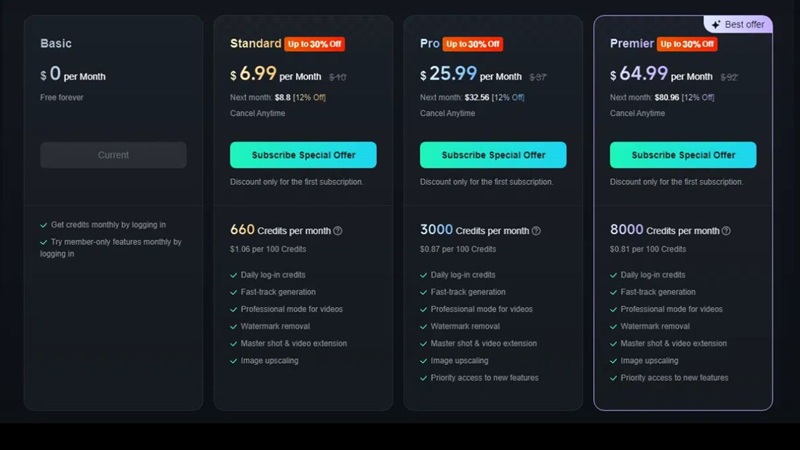The width and height of the screenshot is (800, 450).
Task: Click the Standard plan Up to 30% Off badge
Action: click(x=315, y=44)
